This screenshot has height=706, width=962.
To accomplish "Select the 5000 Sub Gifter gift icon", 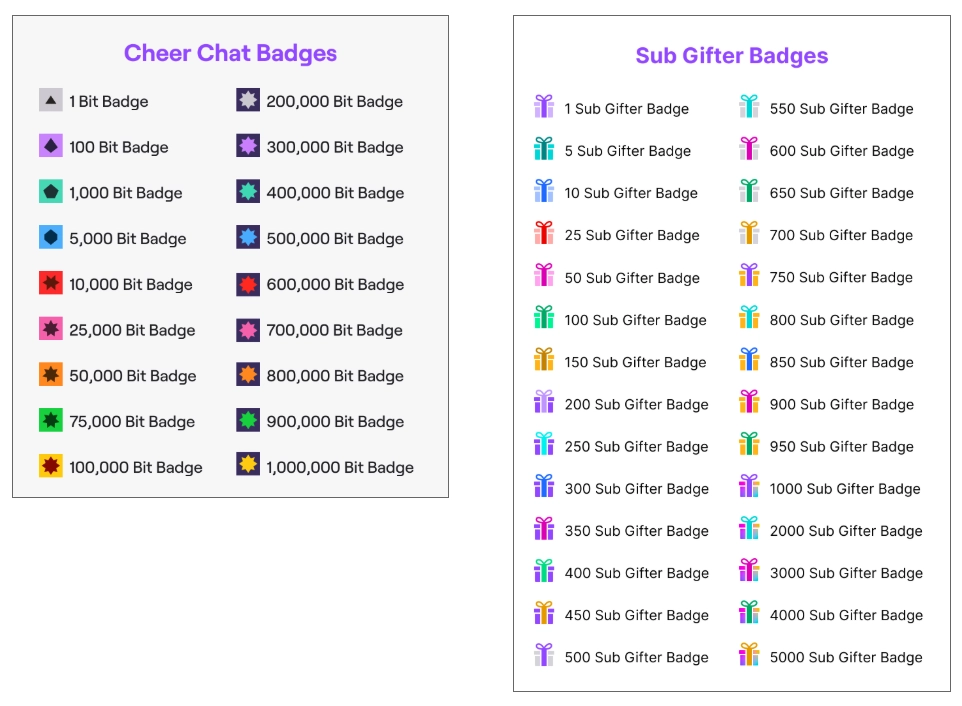I will click(749, 656).
